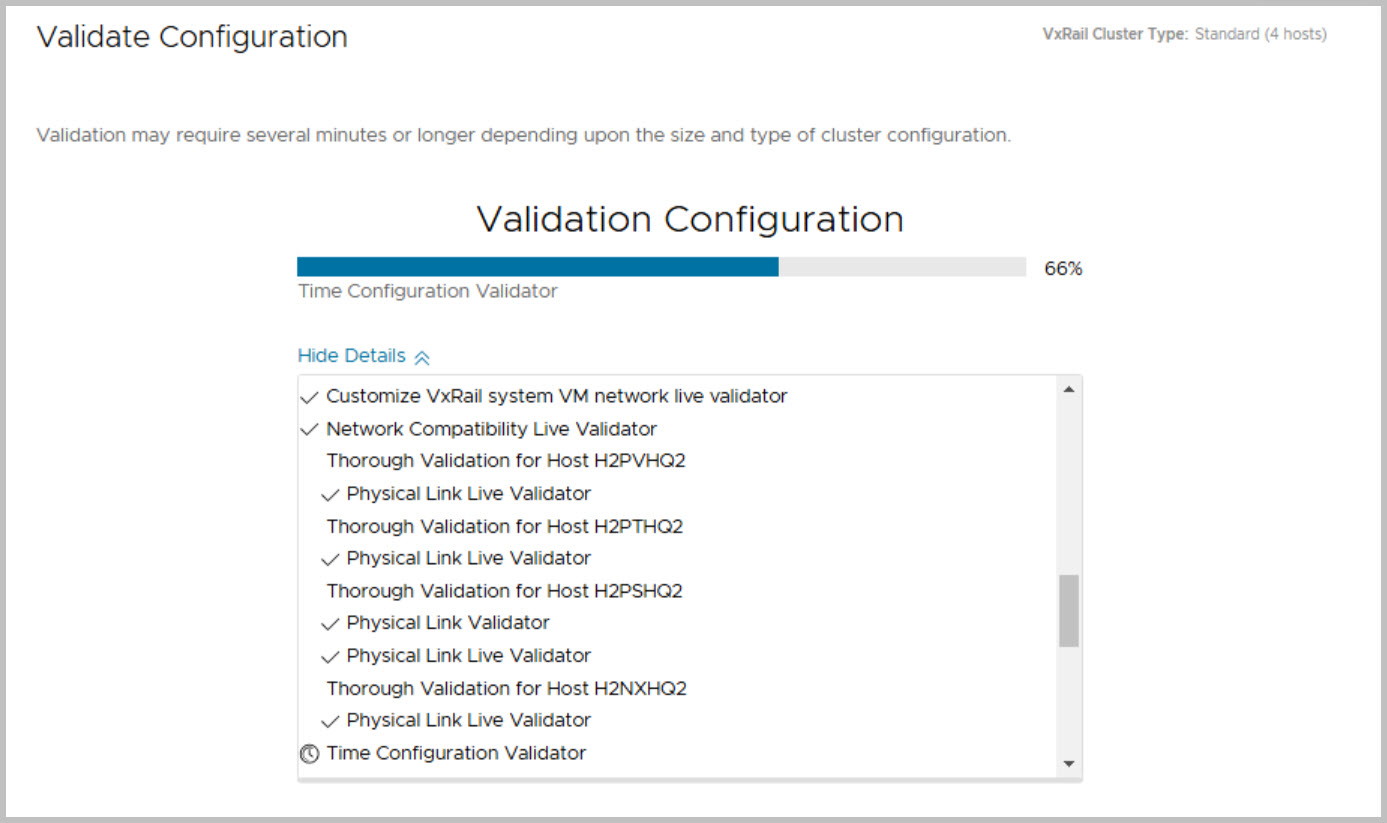Click the Time Configuration Validator list item

(456, 753)
